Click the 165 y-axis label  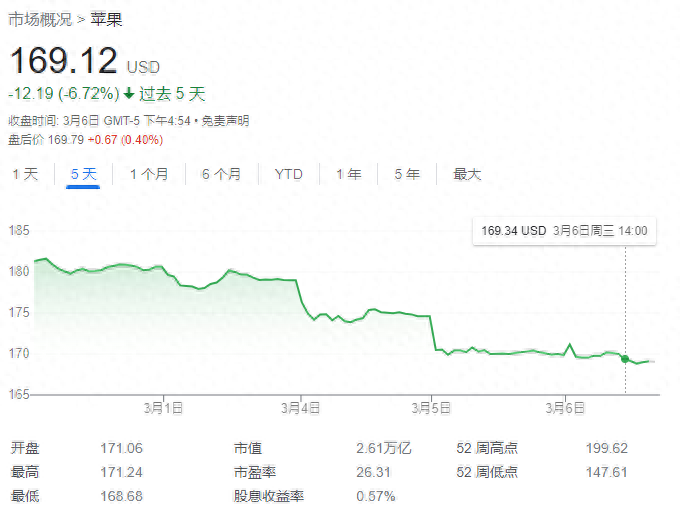click(x=19, y=394)
